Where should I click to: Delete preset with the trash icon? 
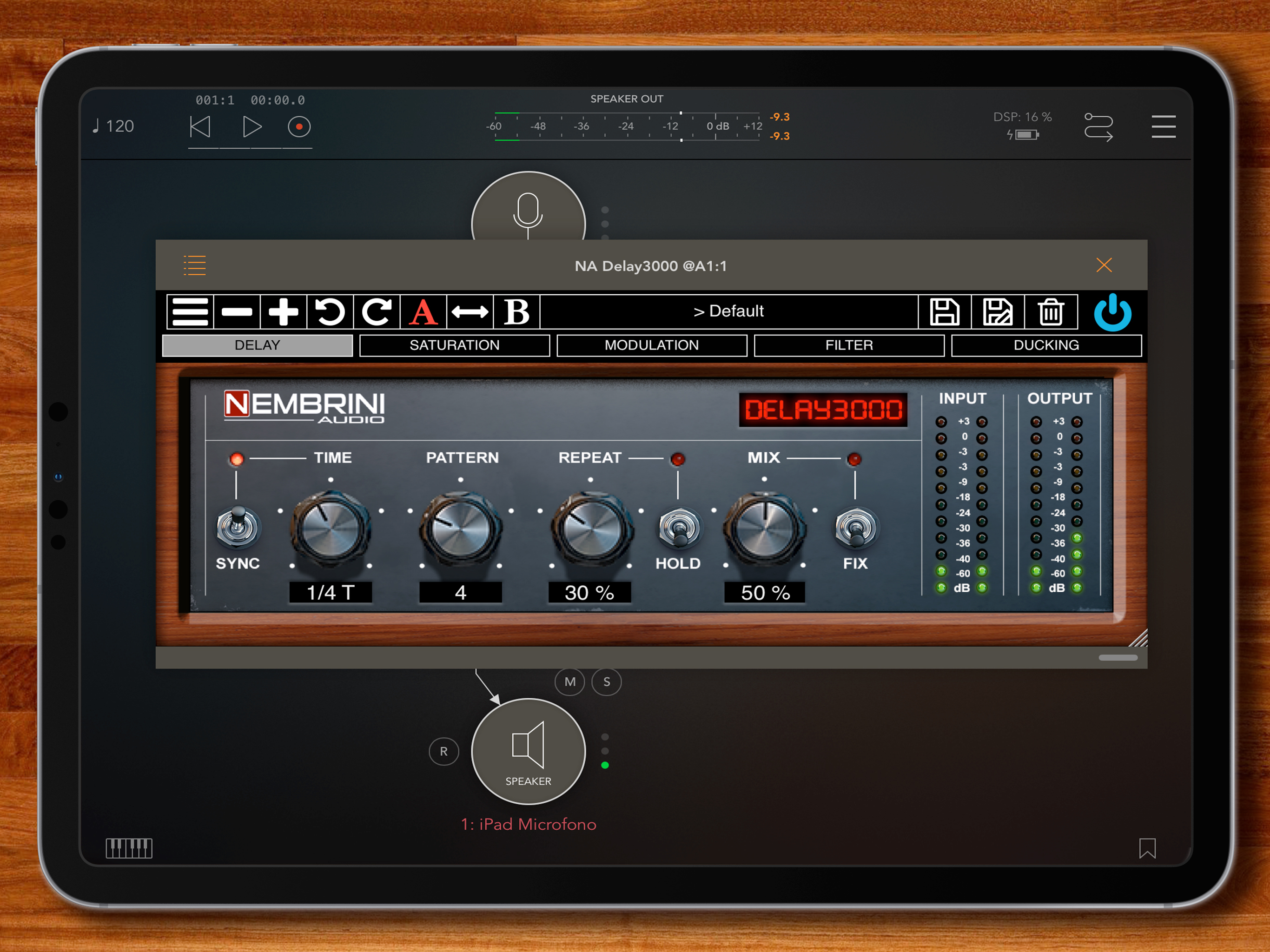1050,312
